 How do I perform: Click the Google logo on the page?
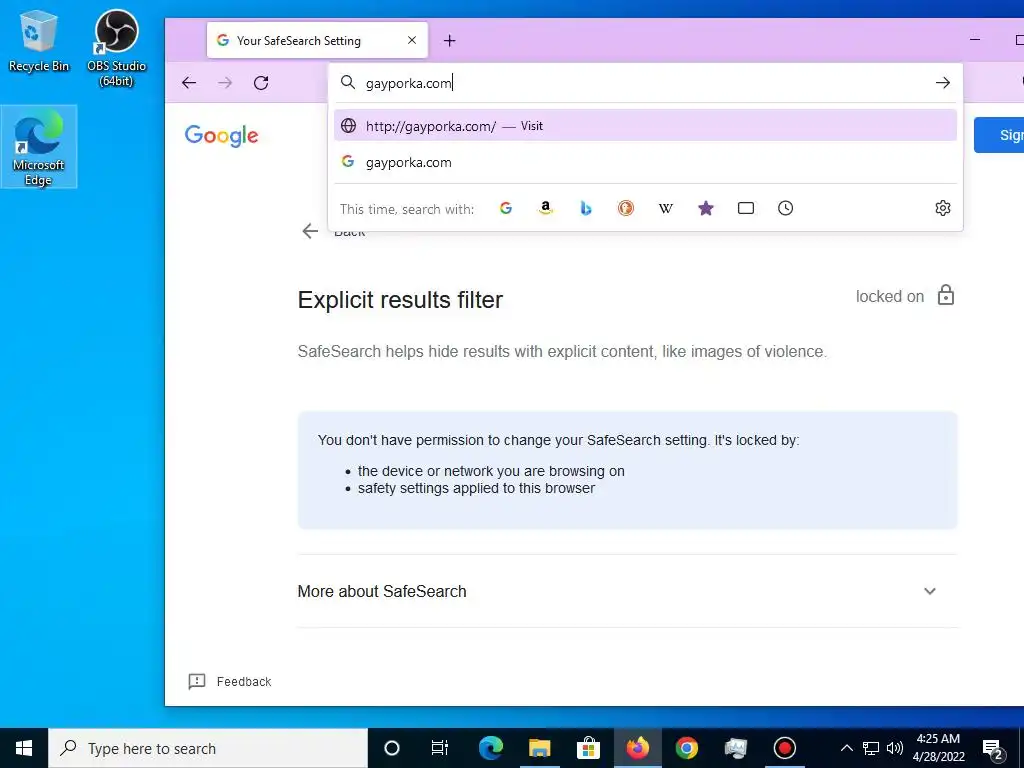click(x=221, y=136)
